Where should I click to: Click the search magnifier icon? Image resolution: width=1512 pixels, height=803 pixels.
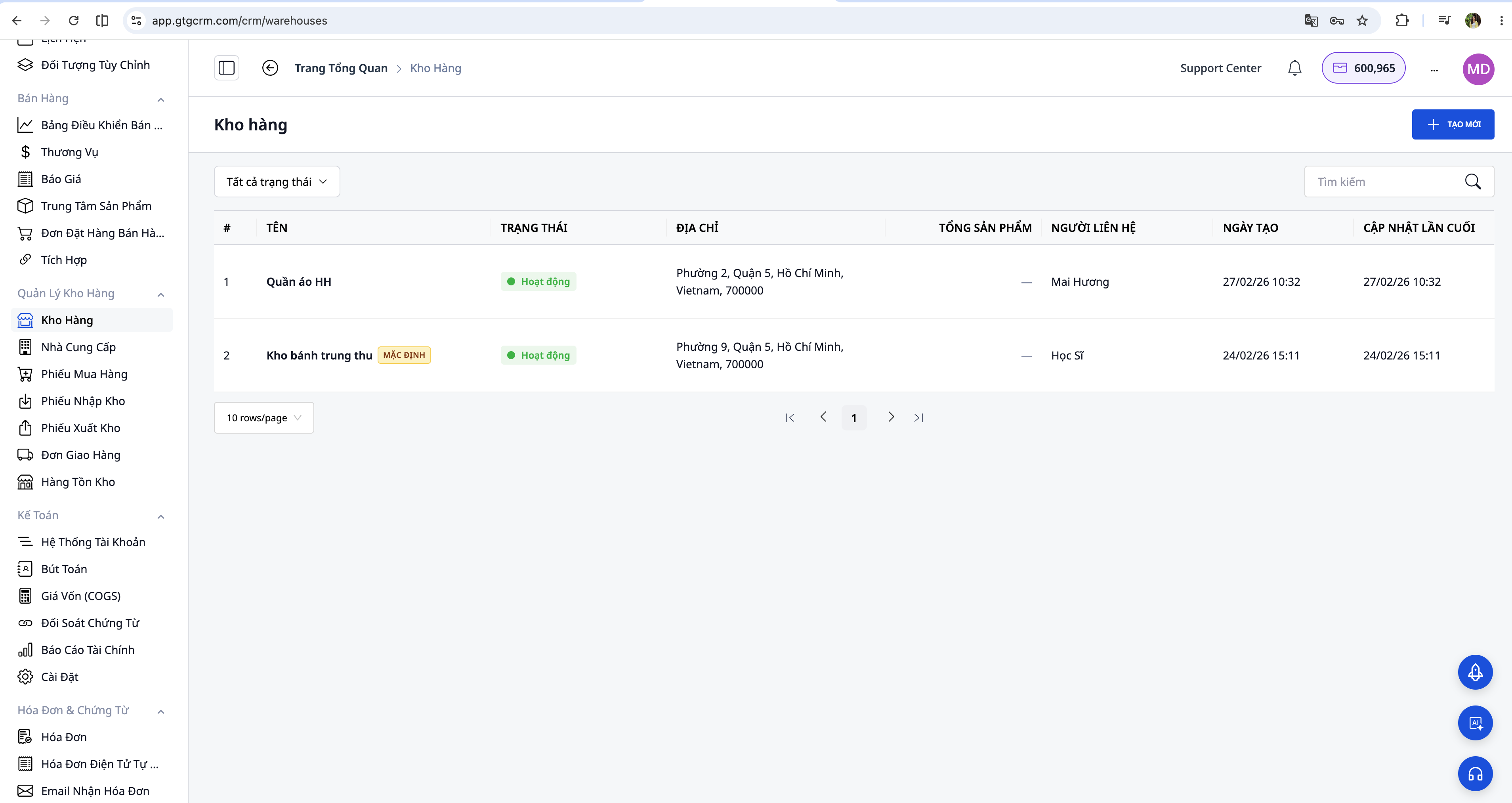1473,182
